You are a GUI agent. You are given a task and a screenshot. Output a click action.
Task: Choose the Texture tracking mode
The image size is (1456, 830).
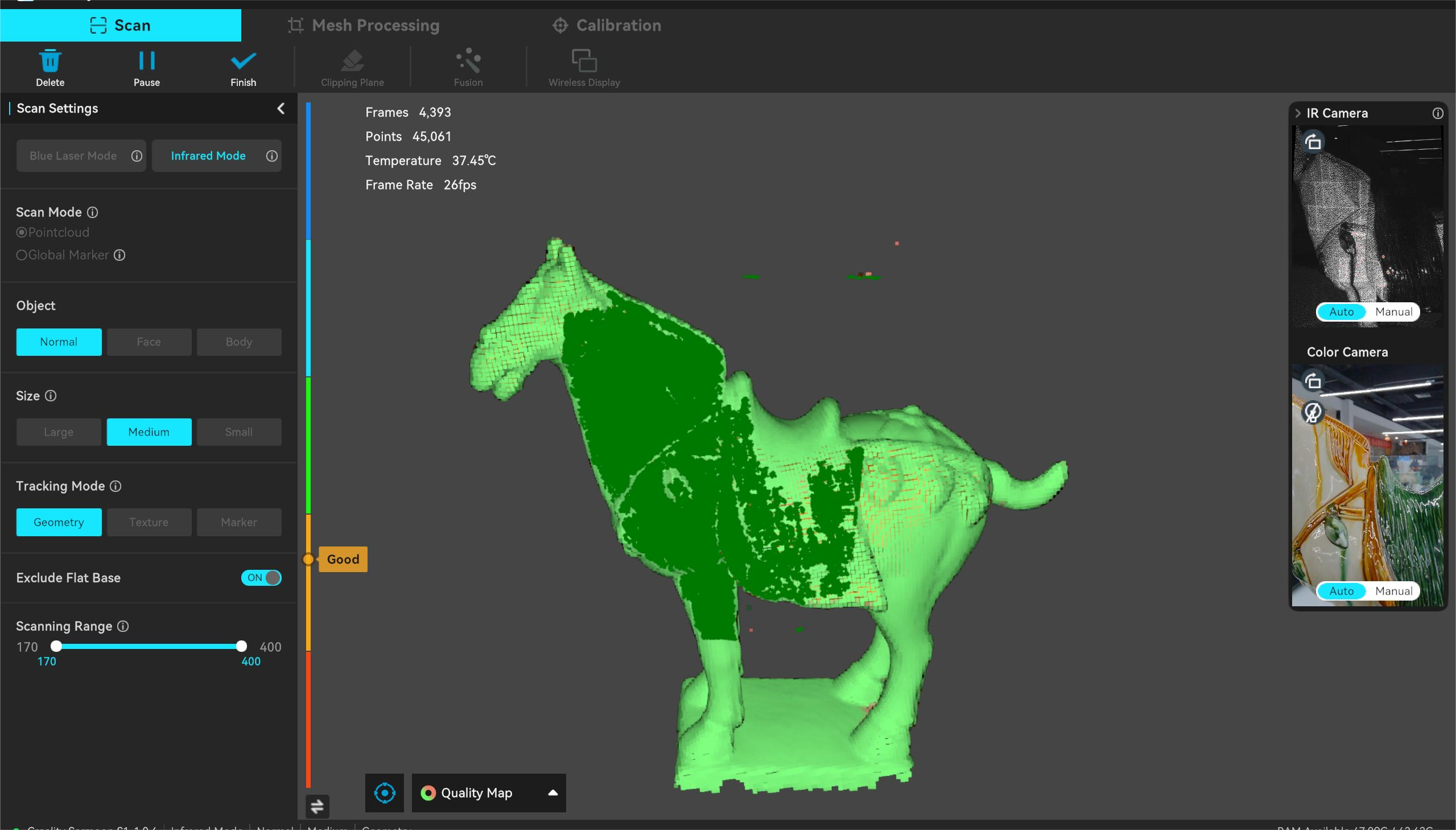149,522
